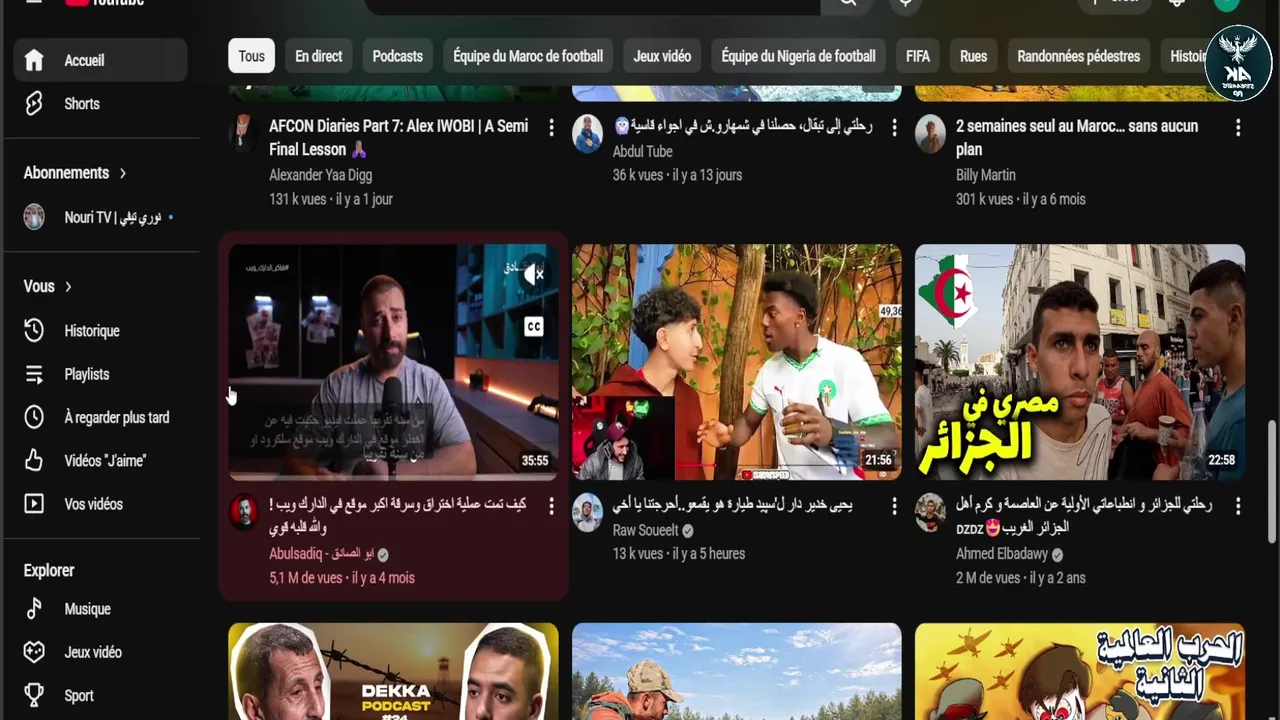
Task: Select the Podcasts filter chip
Action: coord(398,56)
